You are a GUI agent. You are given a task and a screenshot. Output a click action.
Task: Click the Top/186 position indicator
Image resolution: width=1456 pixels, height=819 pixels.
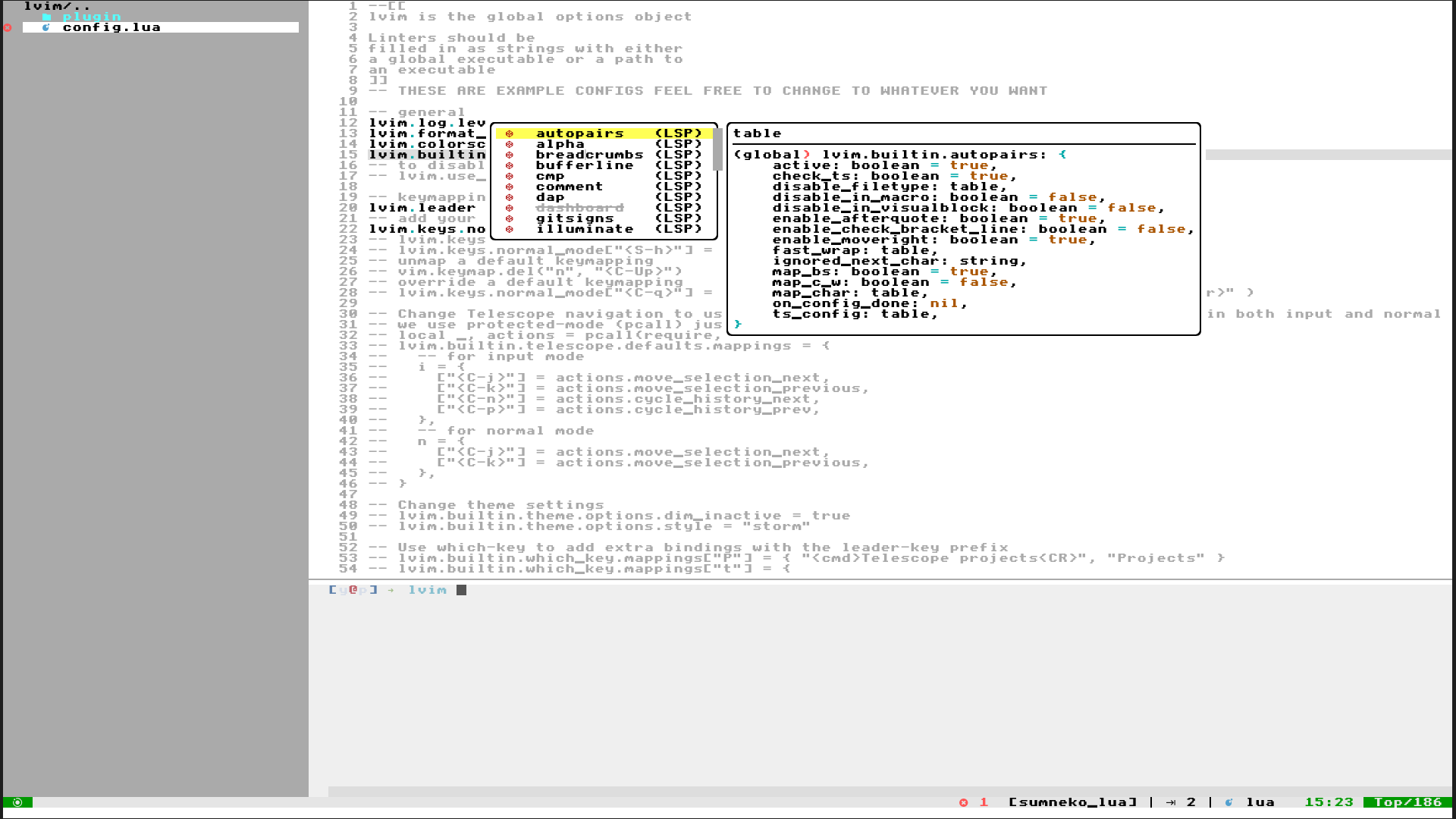[x=1407, y=802]
